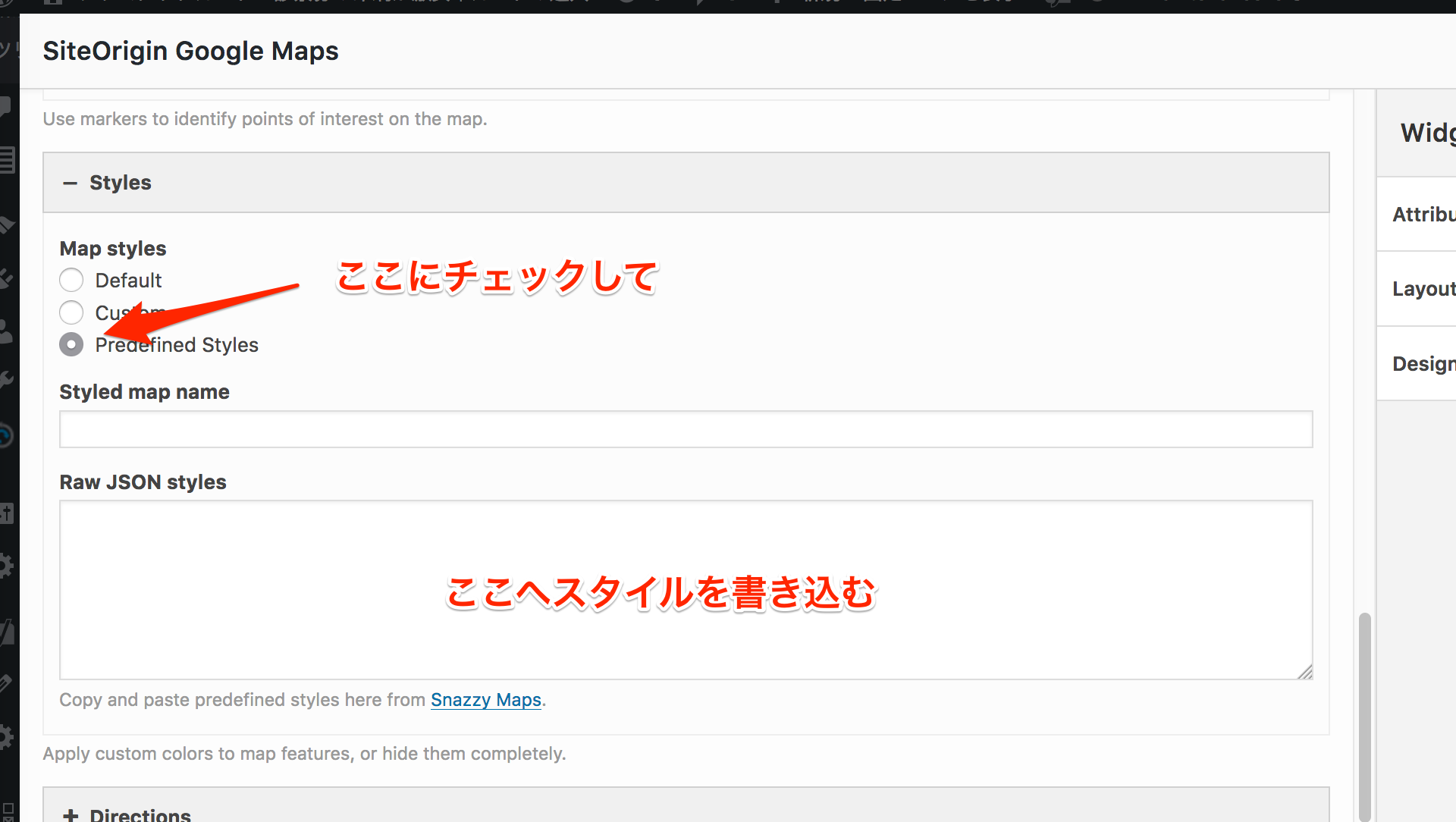Viewport: 1456px width, 822px height.
Task: Select the Predefined Styles radio button
Action: click(71, 344)
